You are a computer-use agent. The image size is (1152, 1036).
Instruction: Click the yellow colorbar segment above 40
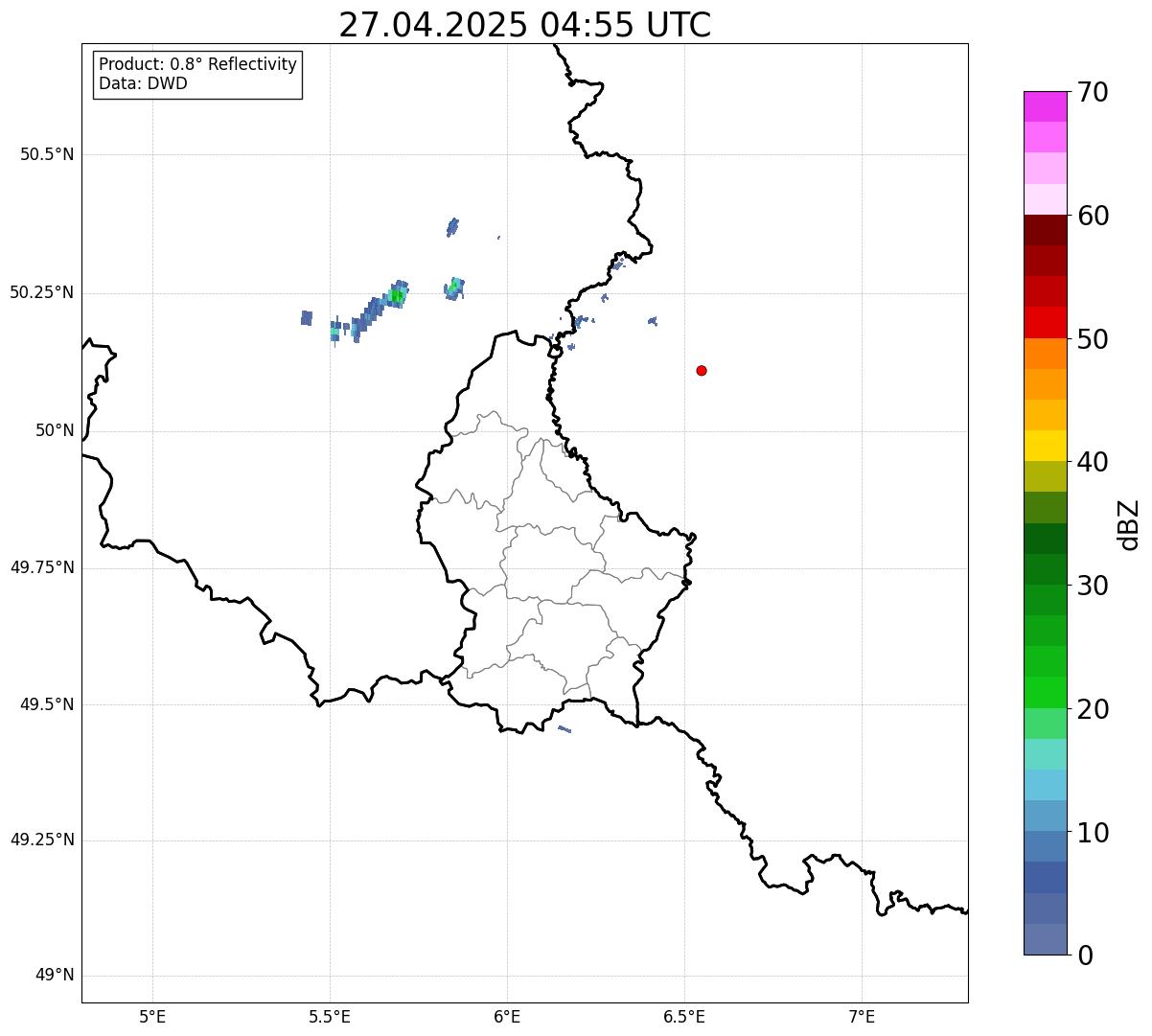1045,446
